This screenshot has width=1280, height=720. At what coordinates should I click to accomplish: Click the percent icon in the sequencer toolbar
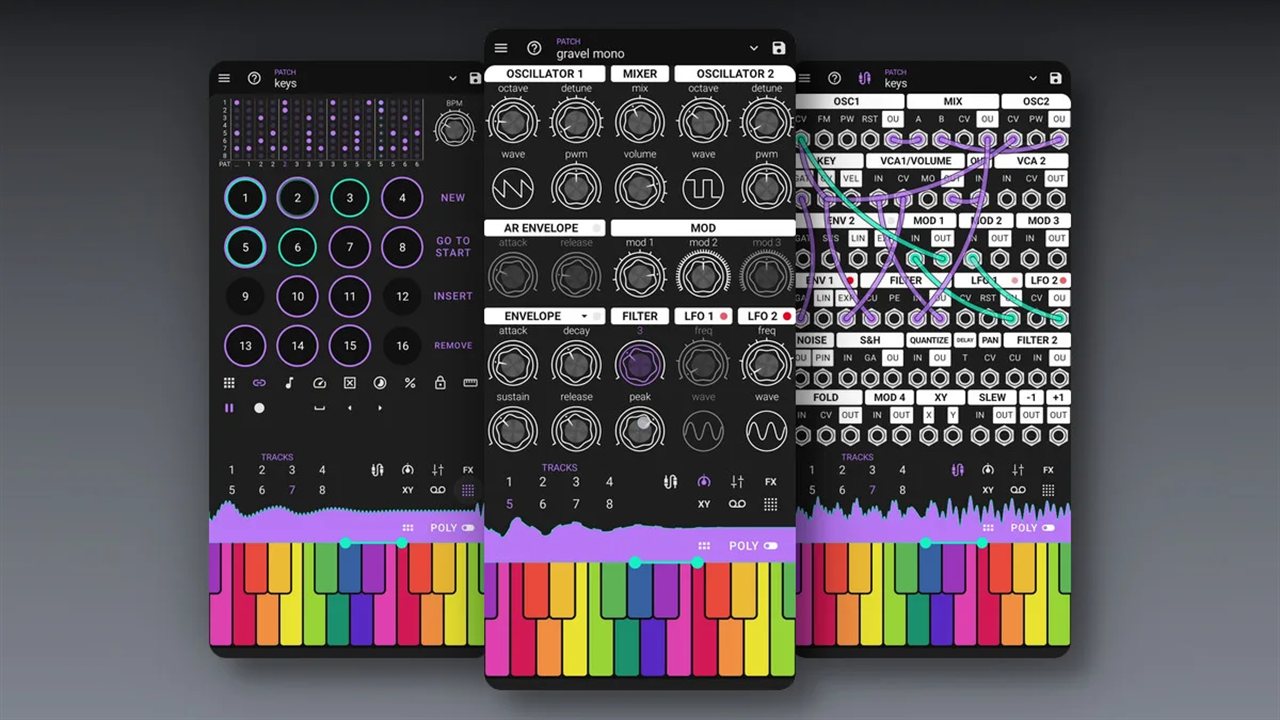click(x=410, y=383)
